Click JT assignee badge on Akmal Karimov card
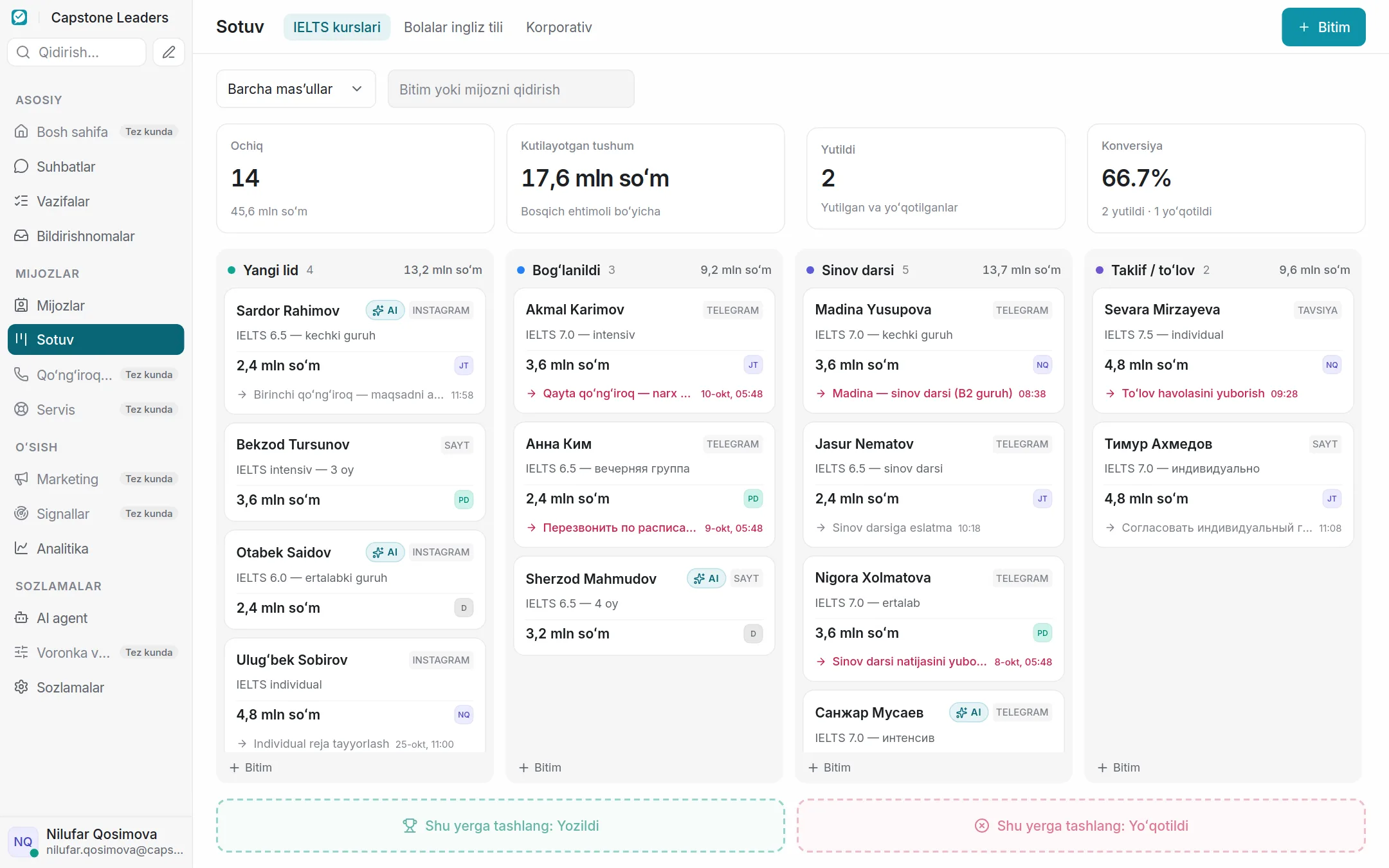1389x868 pixels. click(753, 365)
